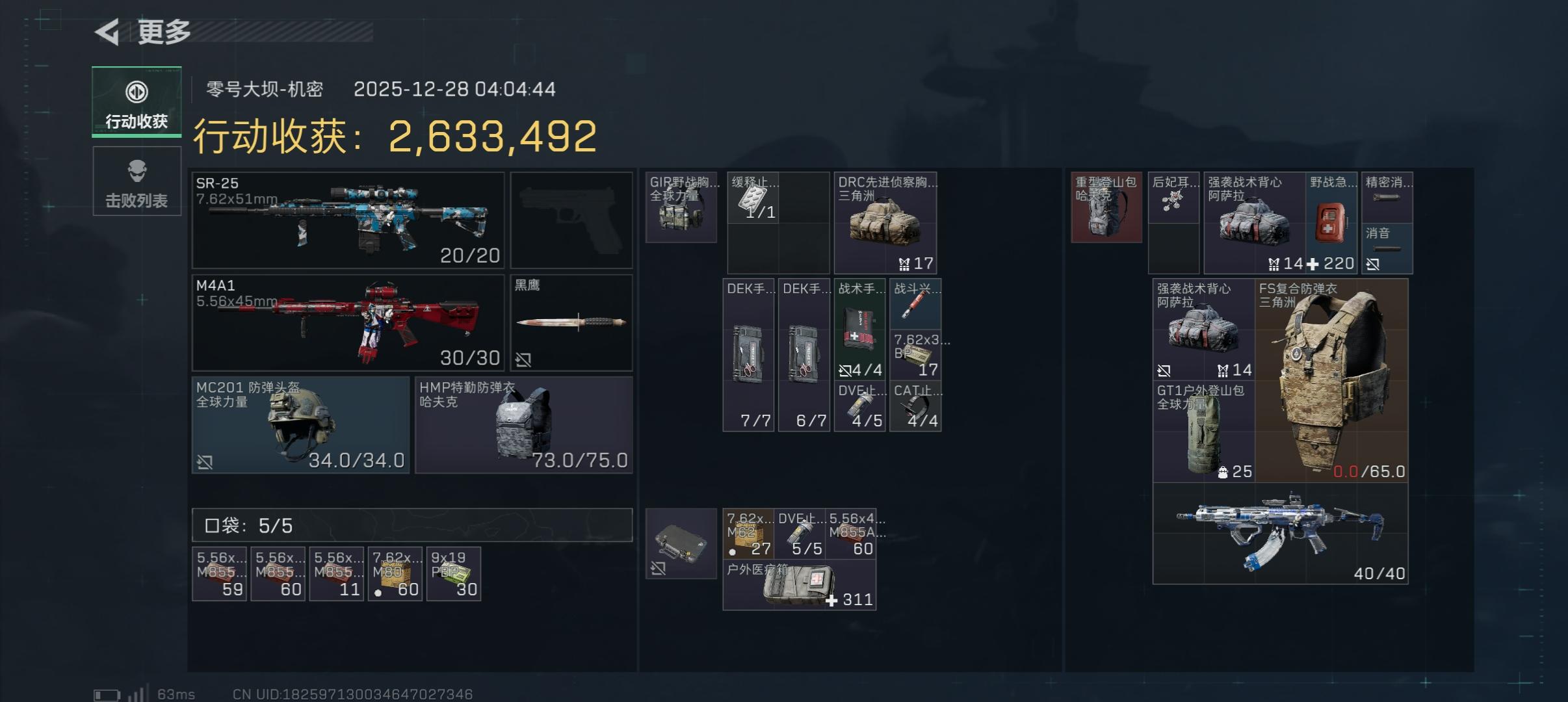Select the 重型登山包 backpack item

coord(1106,207)
